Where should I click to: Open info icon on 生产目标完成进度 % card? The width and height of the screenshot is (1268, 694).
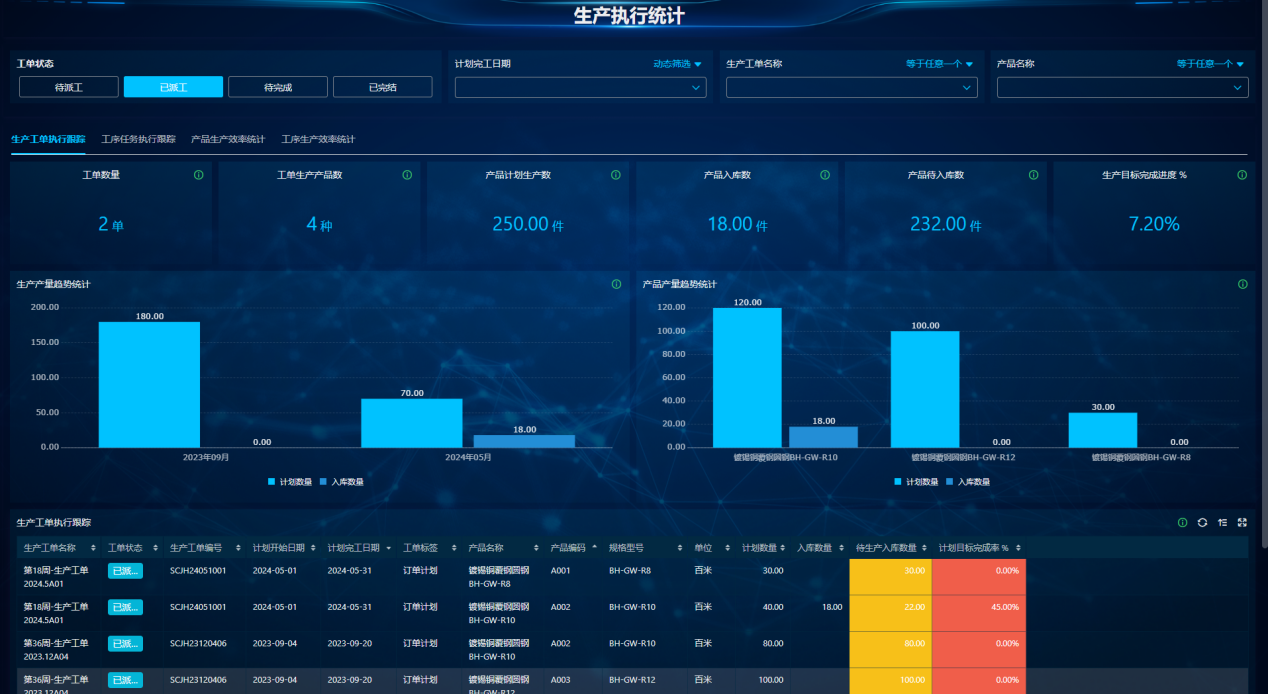(1242, 175)
